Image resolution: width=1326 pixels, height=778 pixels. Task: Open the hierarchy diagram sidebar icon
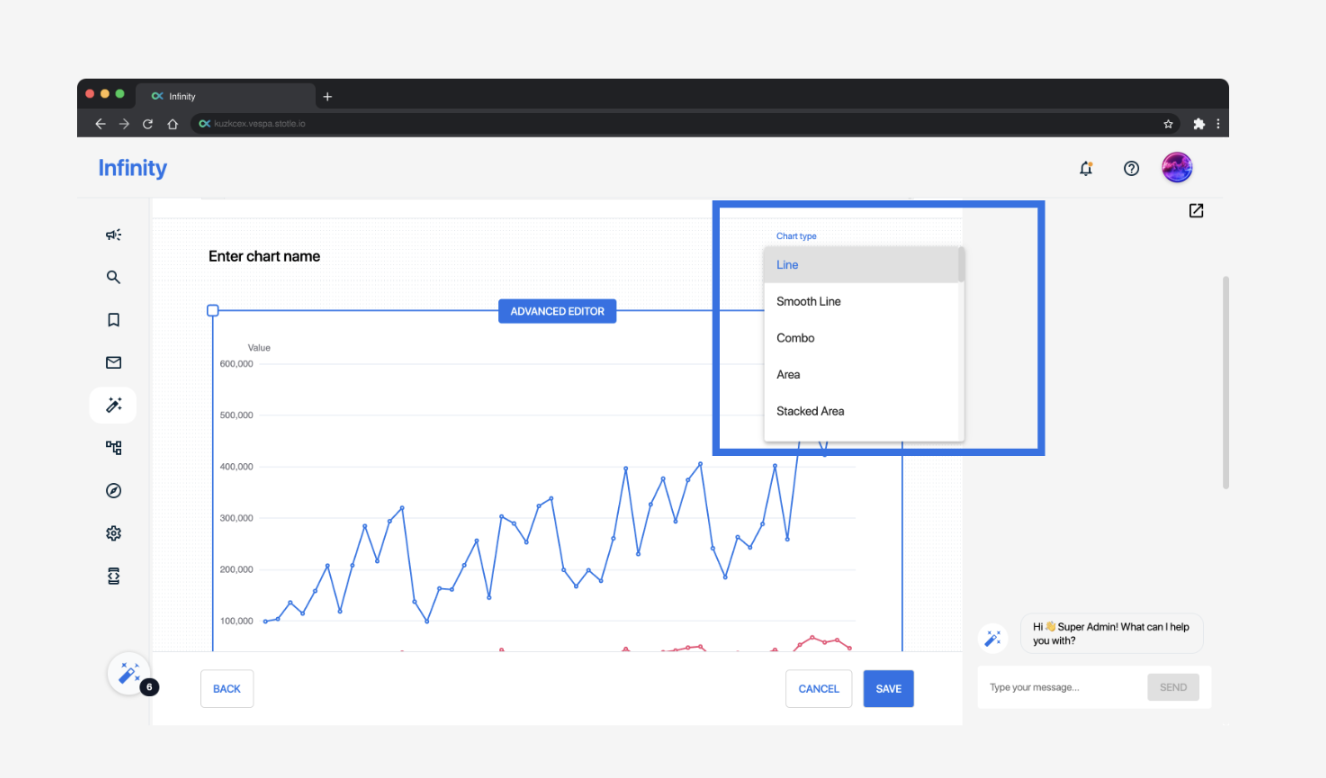tap(113, 448)
